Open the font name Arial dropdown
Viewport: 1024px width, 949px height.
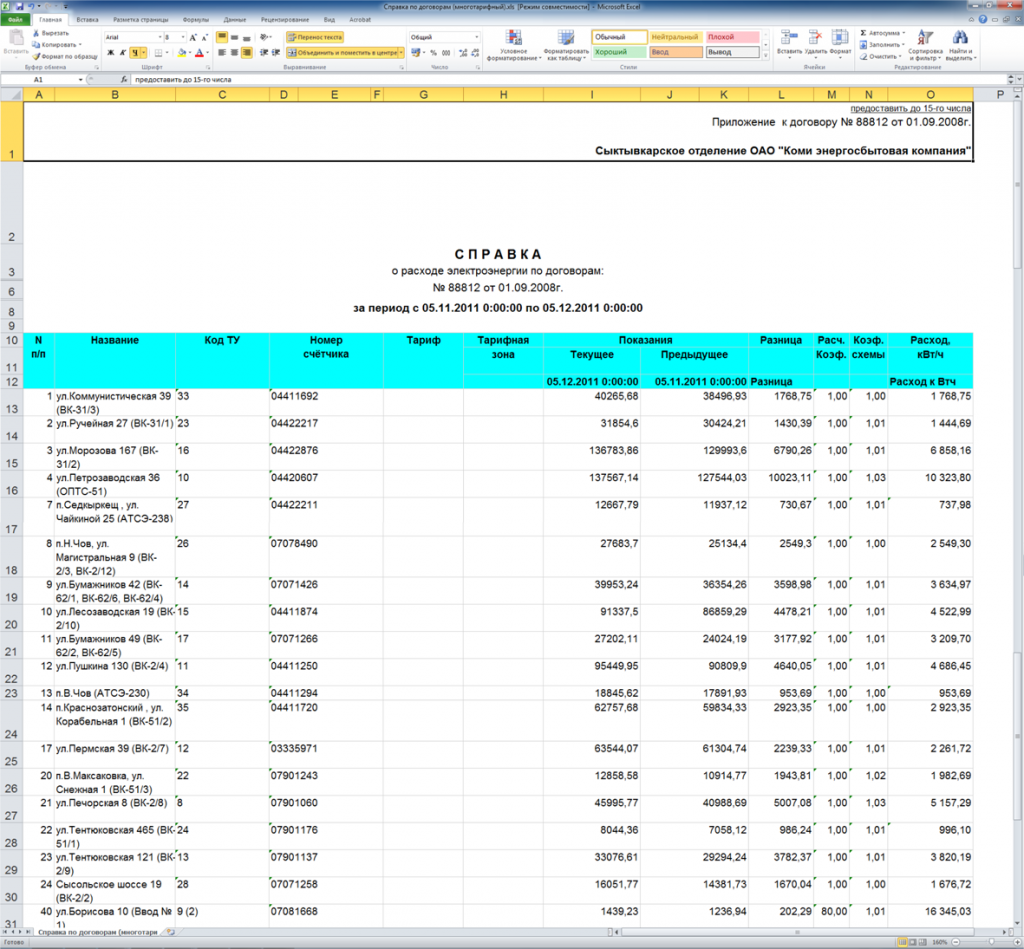[160, 37]
